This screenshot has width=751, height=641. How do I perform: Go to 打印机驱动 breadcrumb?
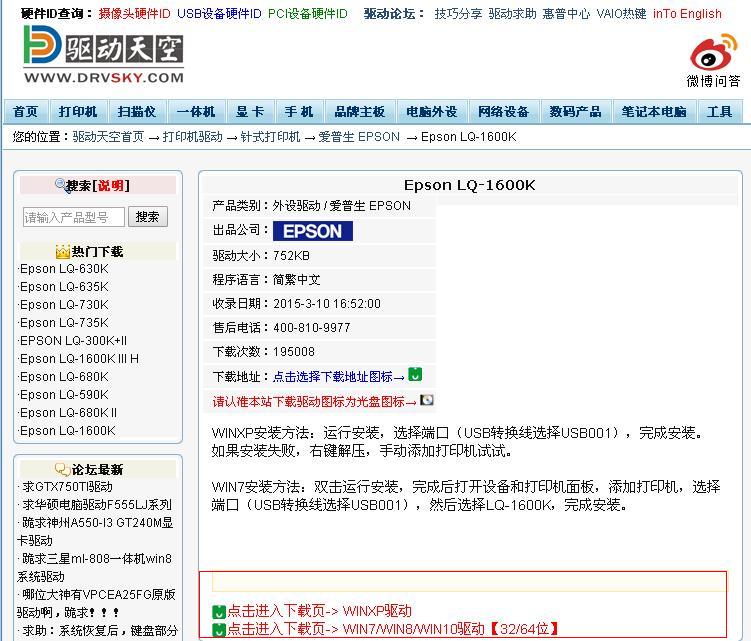[193, 137]
